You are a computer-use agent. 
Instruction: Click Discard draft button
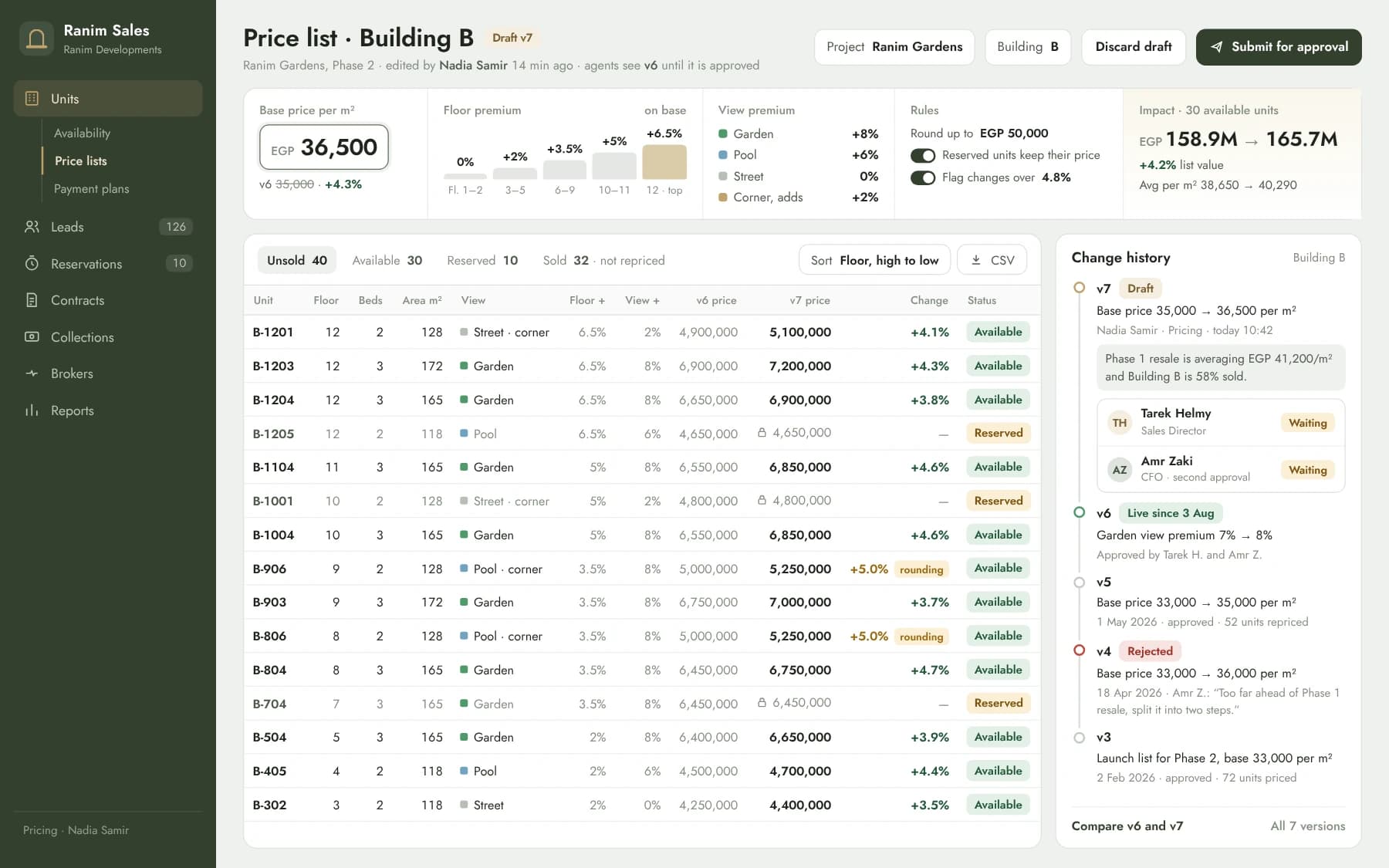1134,47
